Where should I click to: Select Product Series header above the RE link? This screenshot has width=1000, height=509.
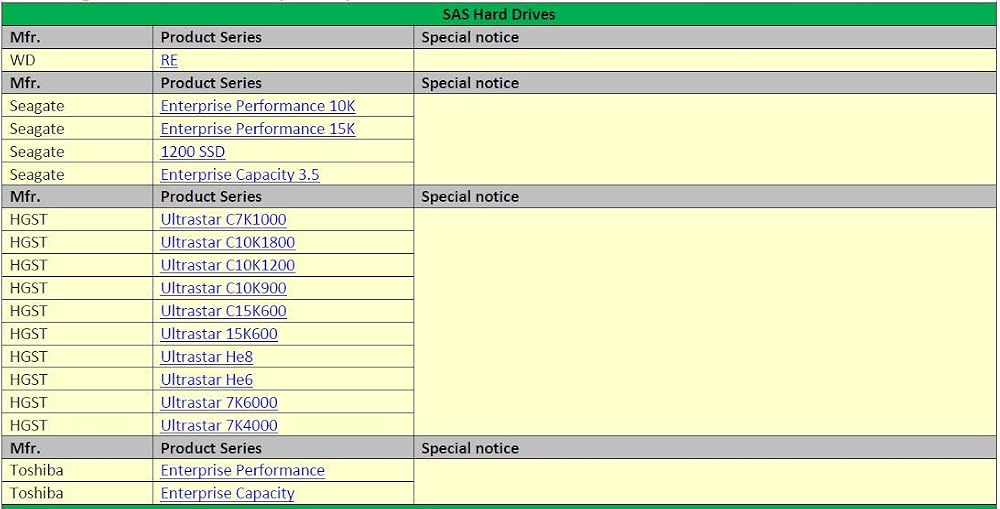point(283,38)
